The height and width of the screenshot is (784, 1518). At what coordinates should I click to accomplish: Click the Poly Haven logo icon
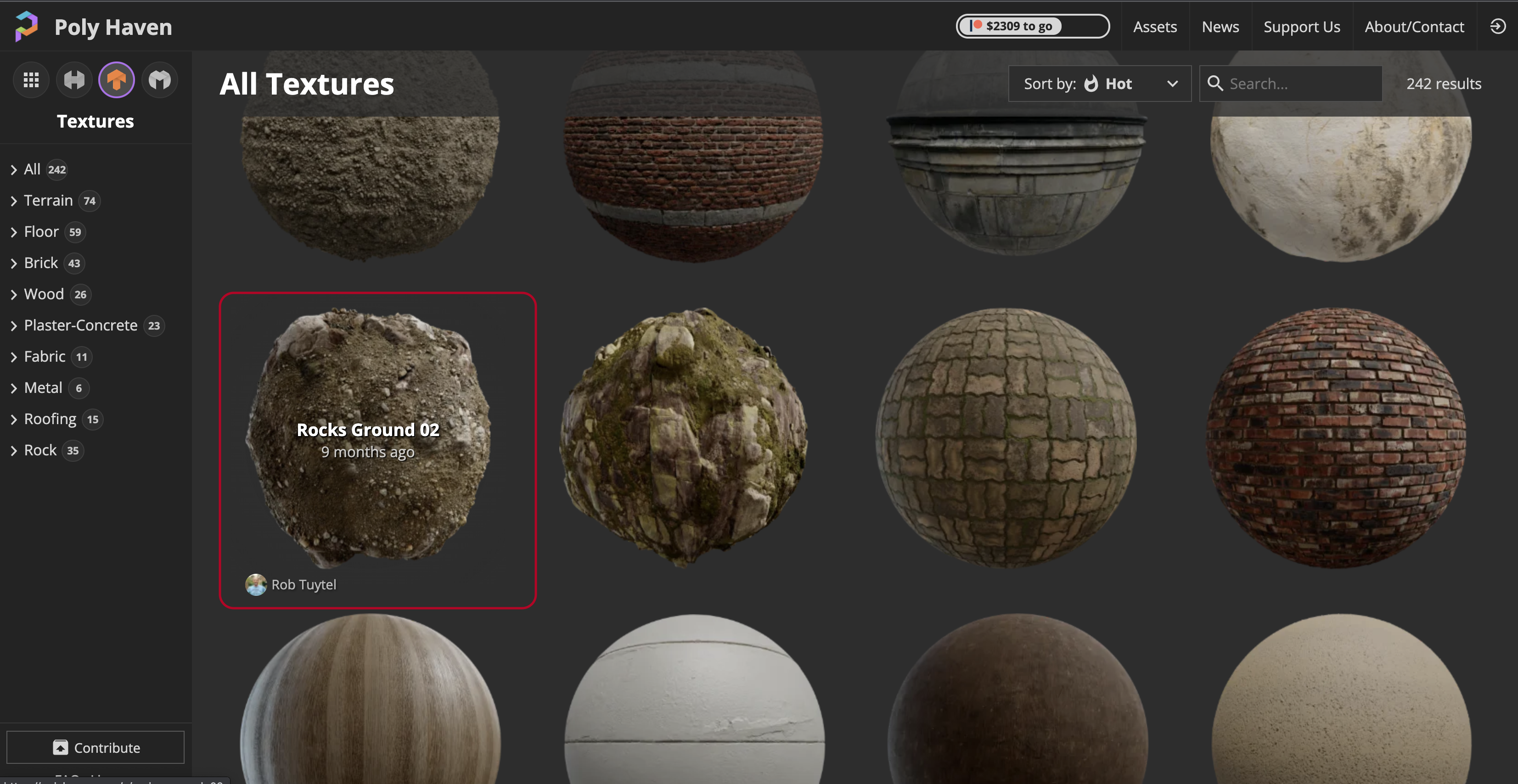27,27
